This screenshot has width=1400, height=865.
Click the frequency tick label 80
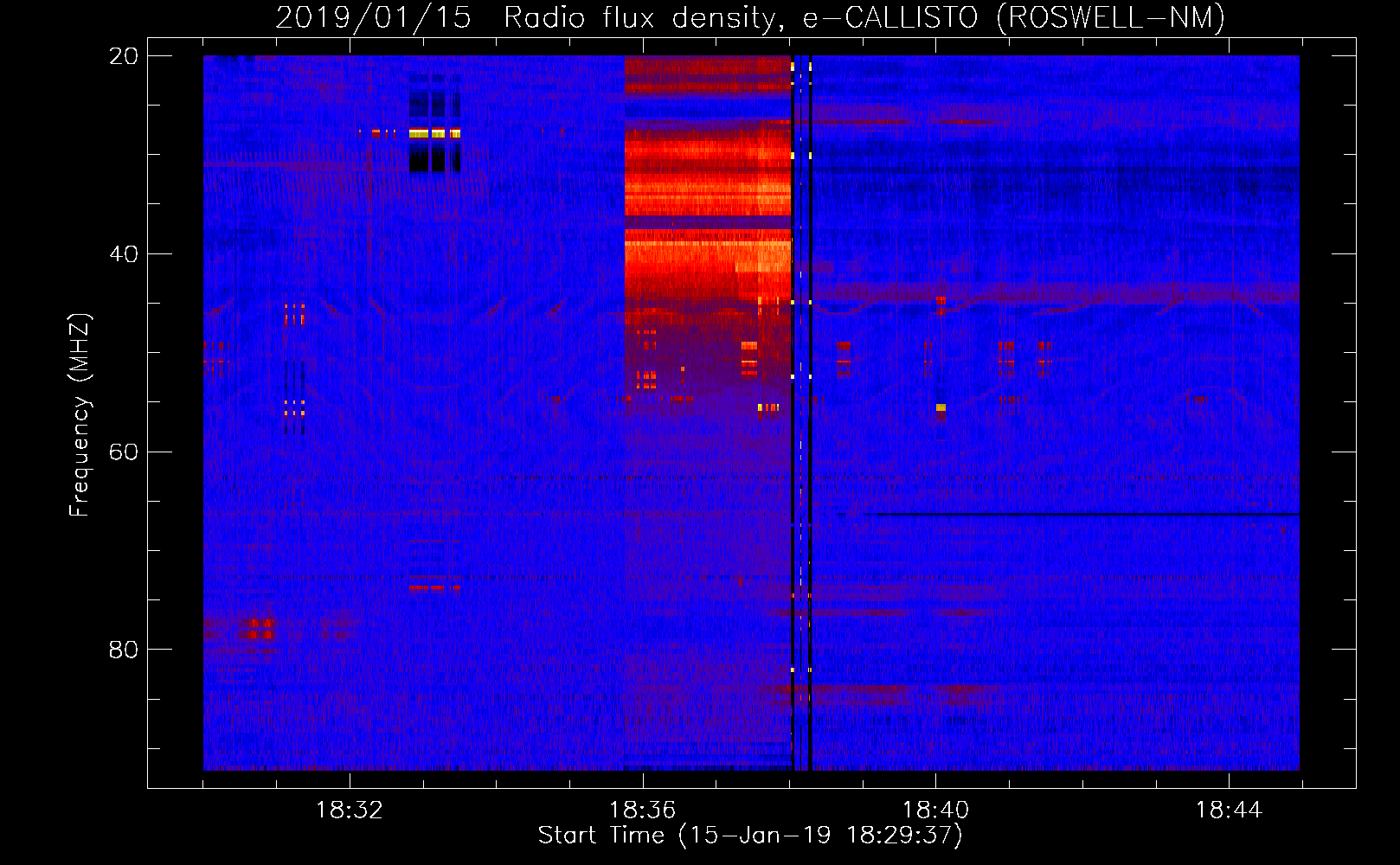click(124, 650)
